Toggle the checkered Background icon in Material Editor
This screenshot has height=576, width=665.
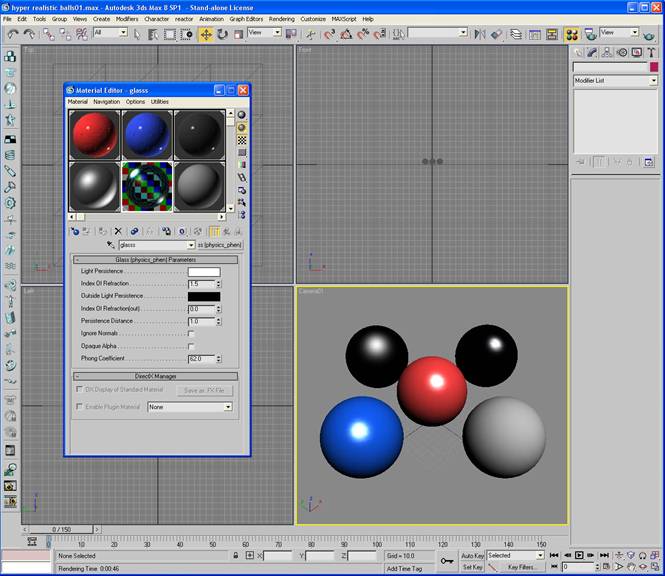pyautogui.click(x=242, y=141)
